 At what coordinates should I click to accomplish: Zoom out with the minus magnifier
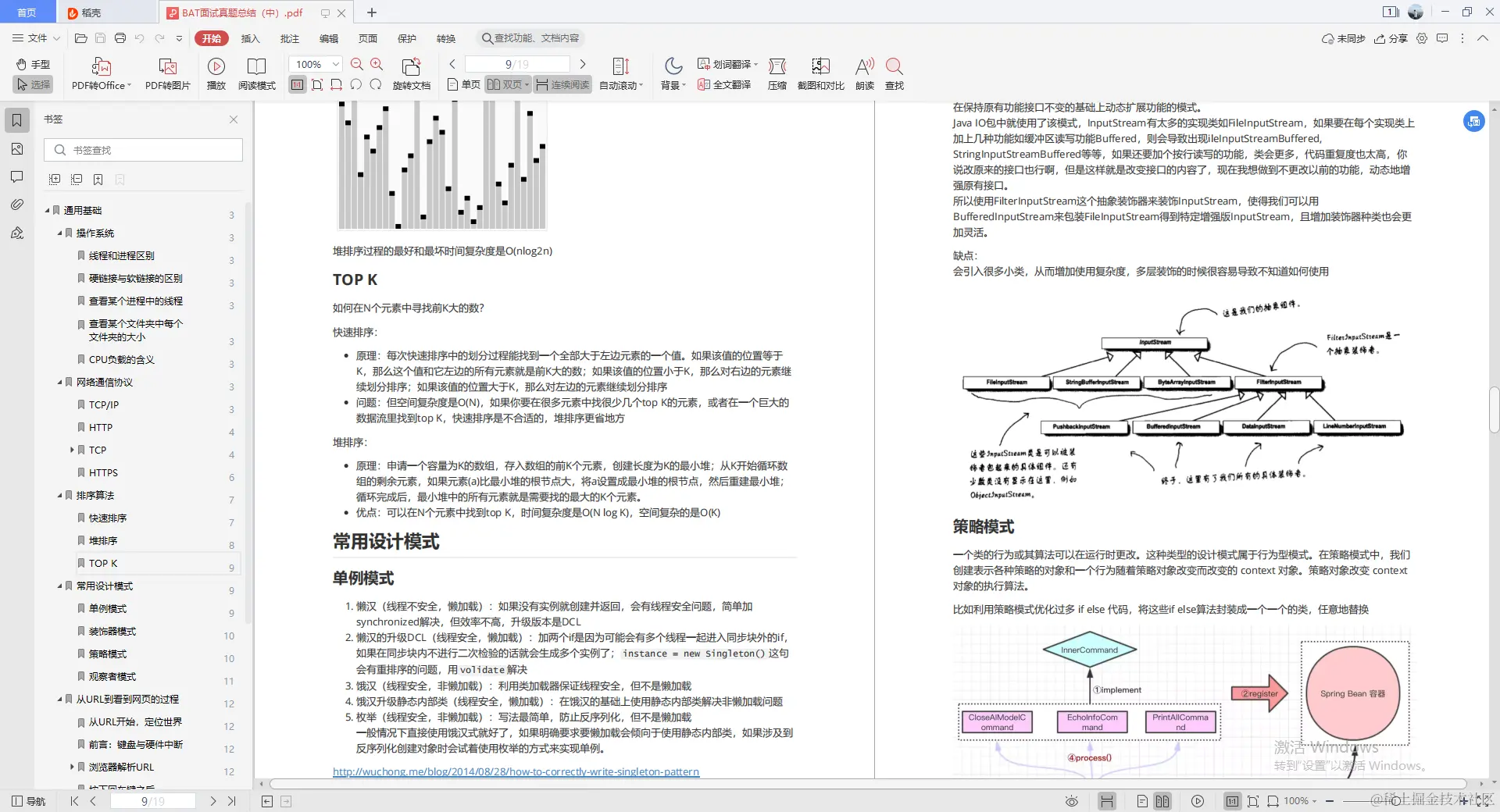[x=357, y=64]
